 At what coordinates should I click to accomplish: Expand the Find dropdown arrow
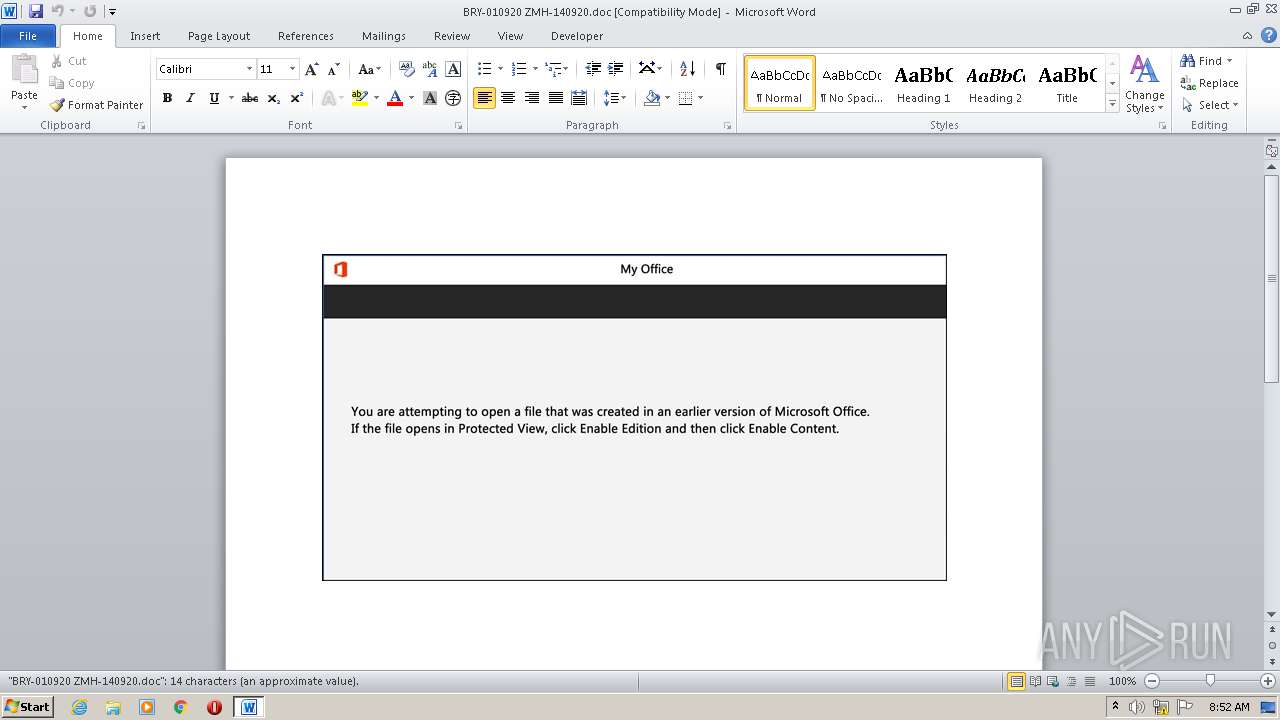click(x=1229, y=61)
